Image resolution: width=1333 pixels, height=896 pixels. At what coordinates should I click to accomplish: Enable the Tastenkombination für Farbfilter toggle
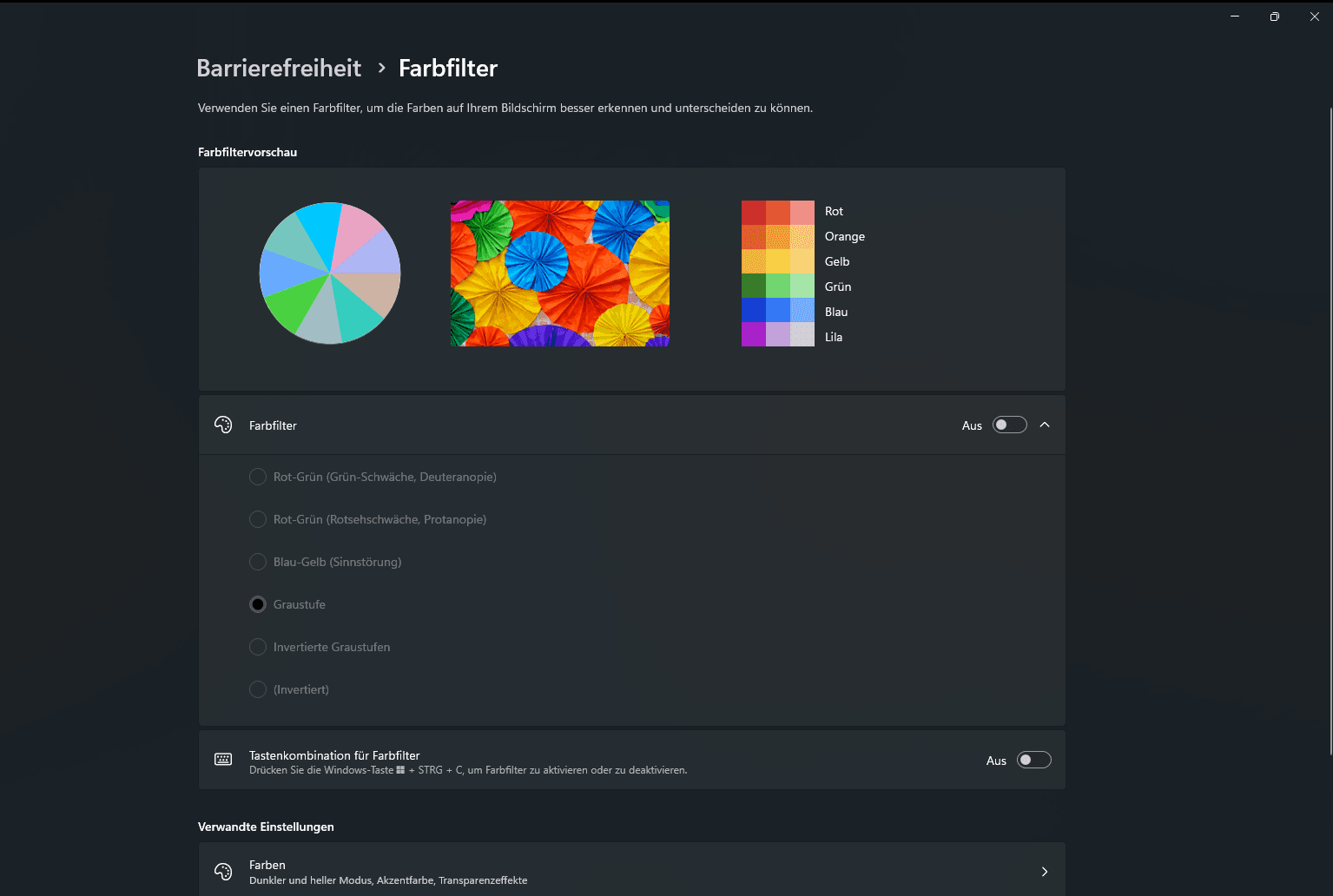click(x=1033, y=760)
